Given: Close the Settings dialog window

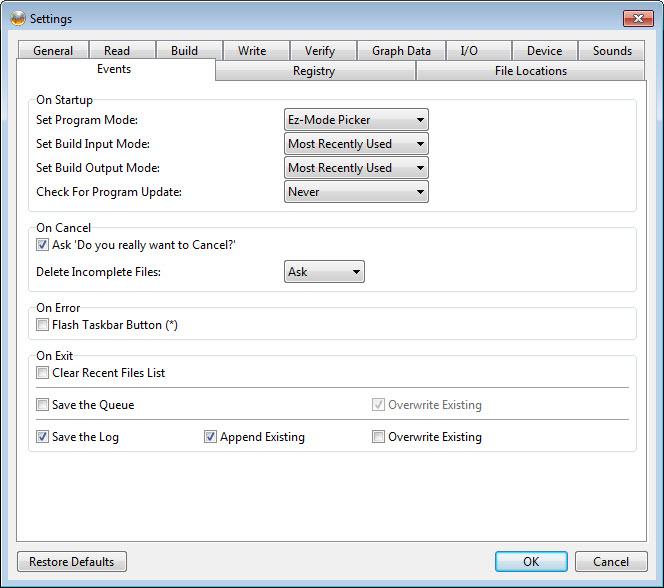Looking at the screenshot, I should [x=637, y=18].
